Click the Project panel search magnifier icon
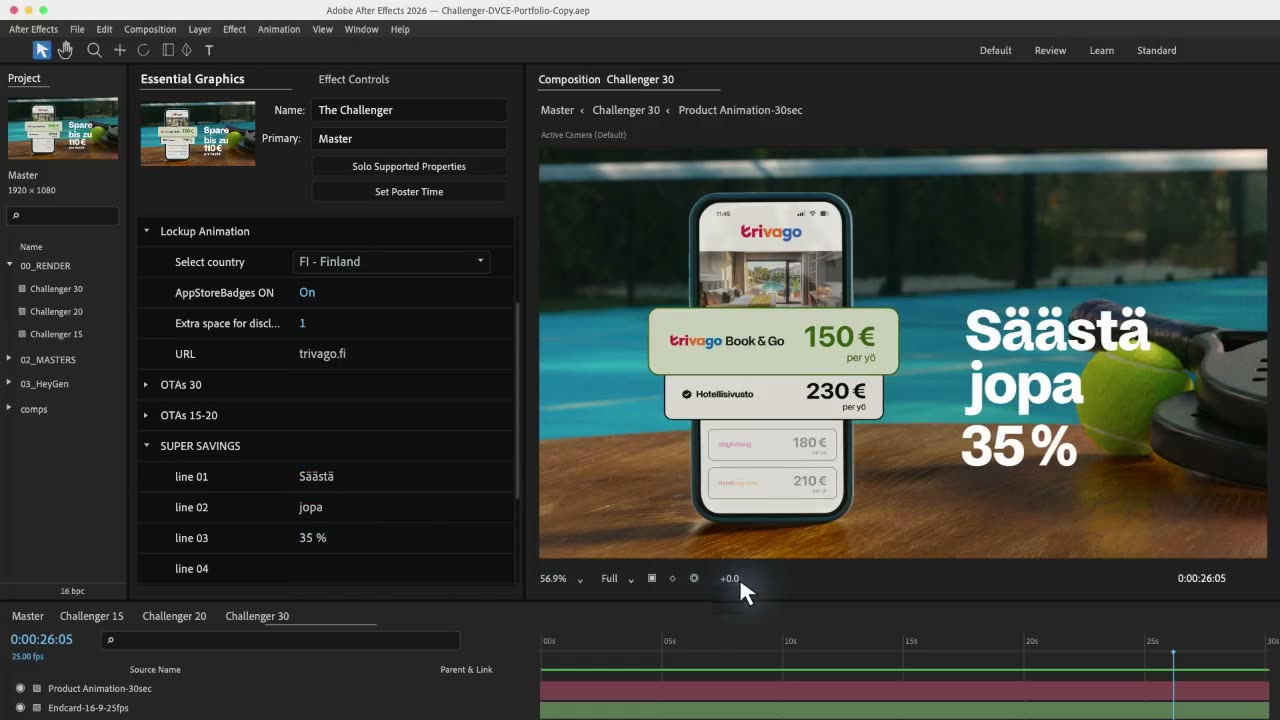This screenshot has width=1280, height=720. (16, 216)
